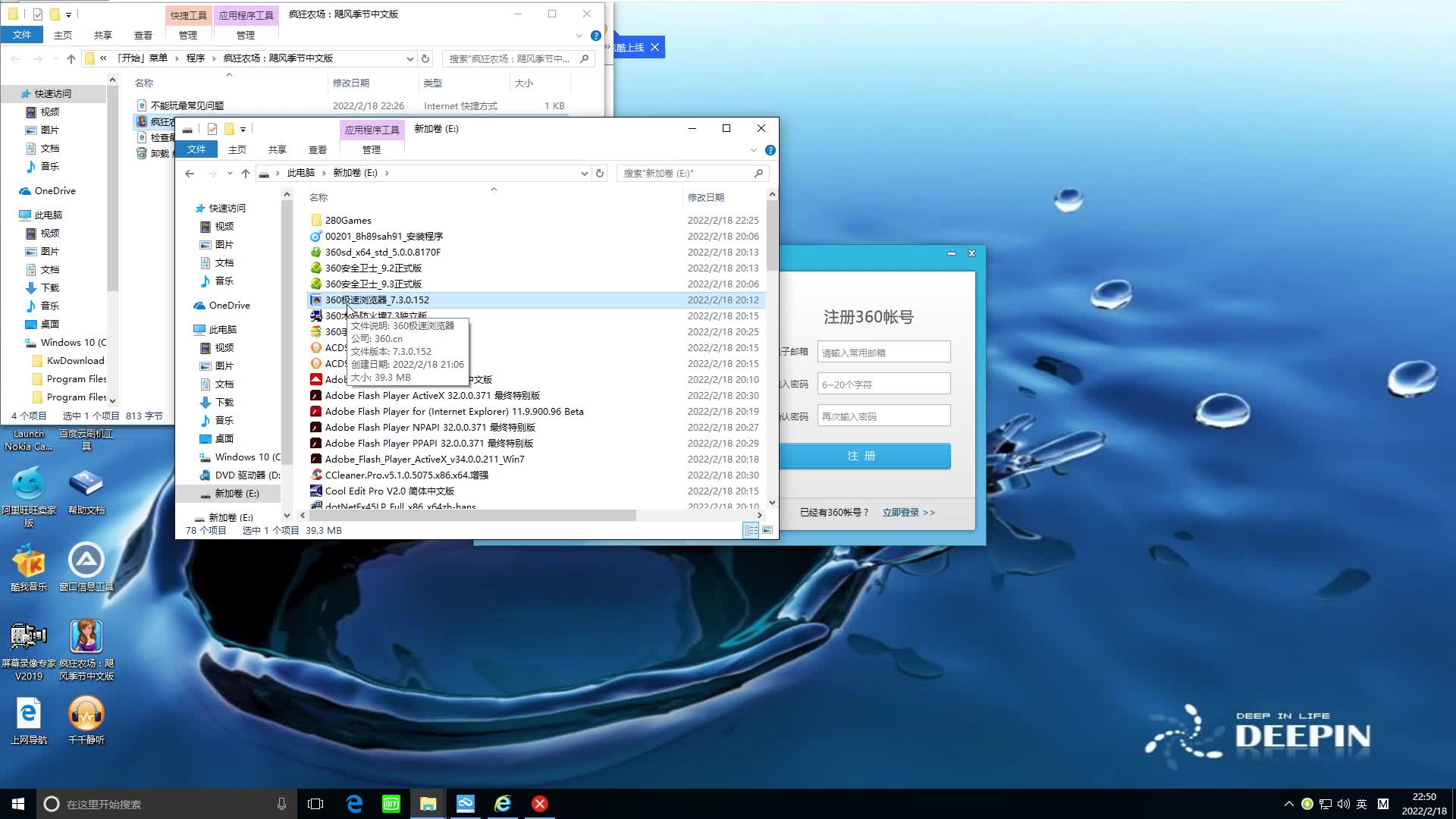Open 文件 menu in 新加卷 (E:) window
Image resolution: width=1456 pixels, height=819 pixels.
(x=196, y=149)
